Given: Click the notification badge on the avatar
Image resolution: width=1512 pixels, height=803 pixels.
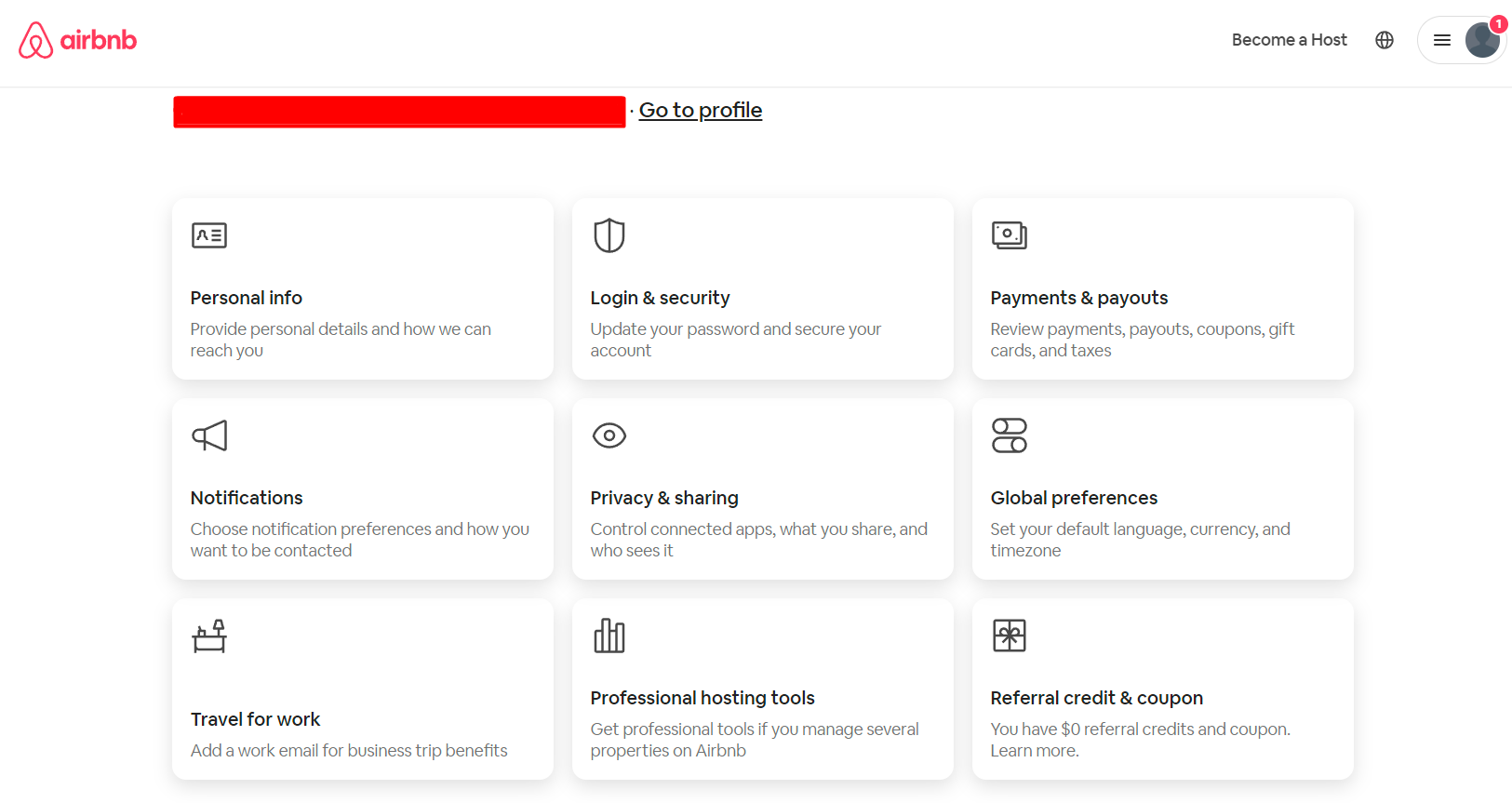Looking at the screenshot, I should point(1498,23).
